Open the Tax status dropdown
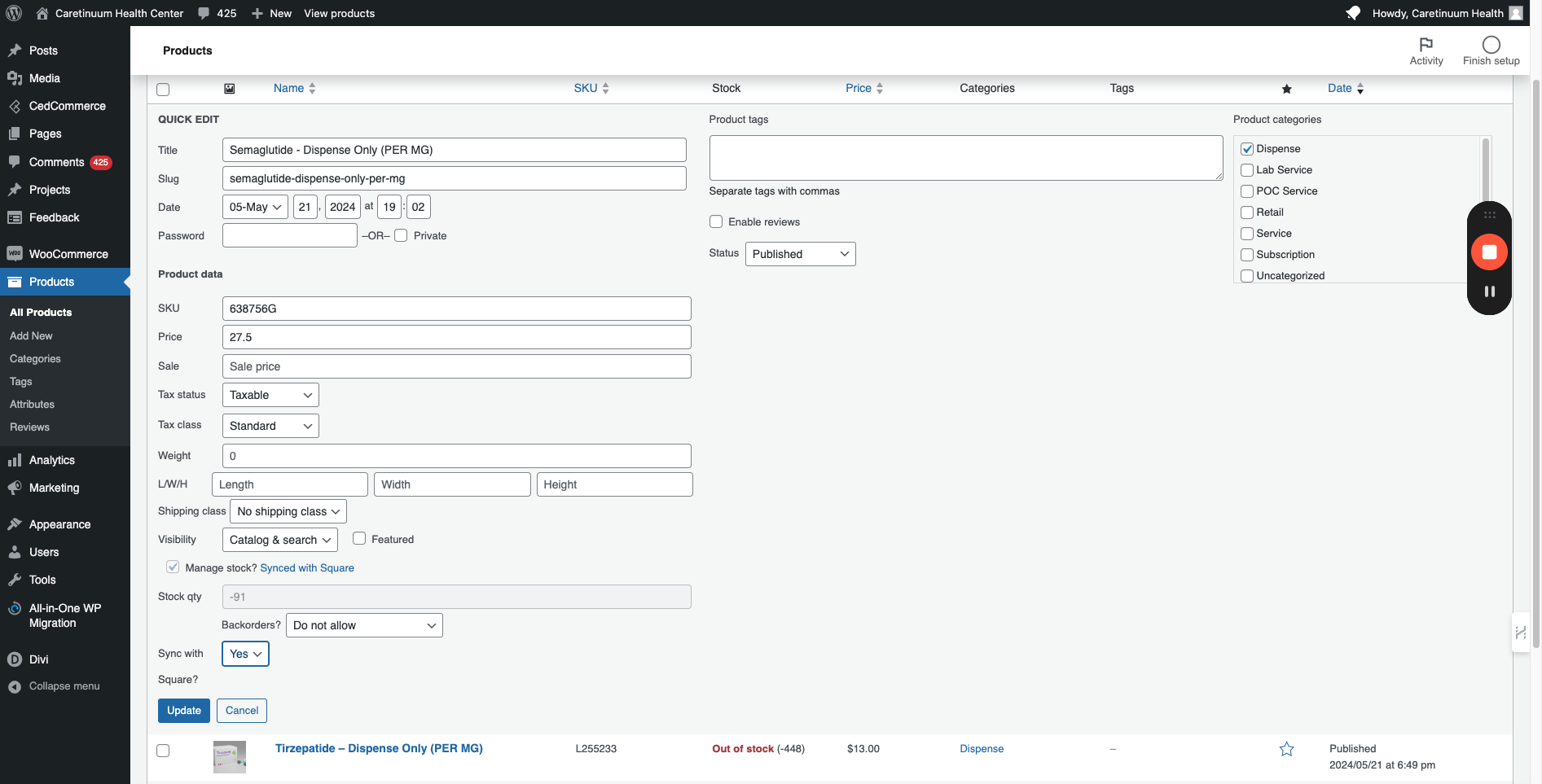 [x=270, y=395]
